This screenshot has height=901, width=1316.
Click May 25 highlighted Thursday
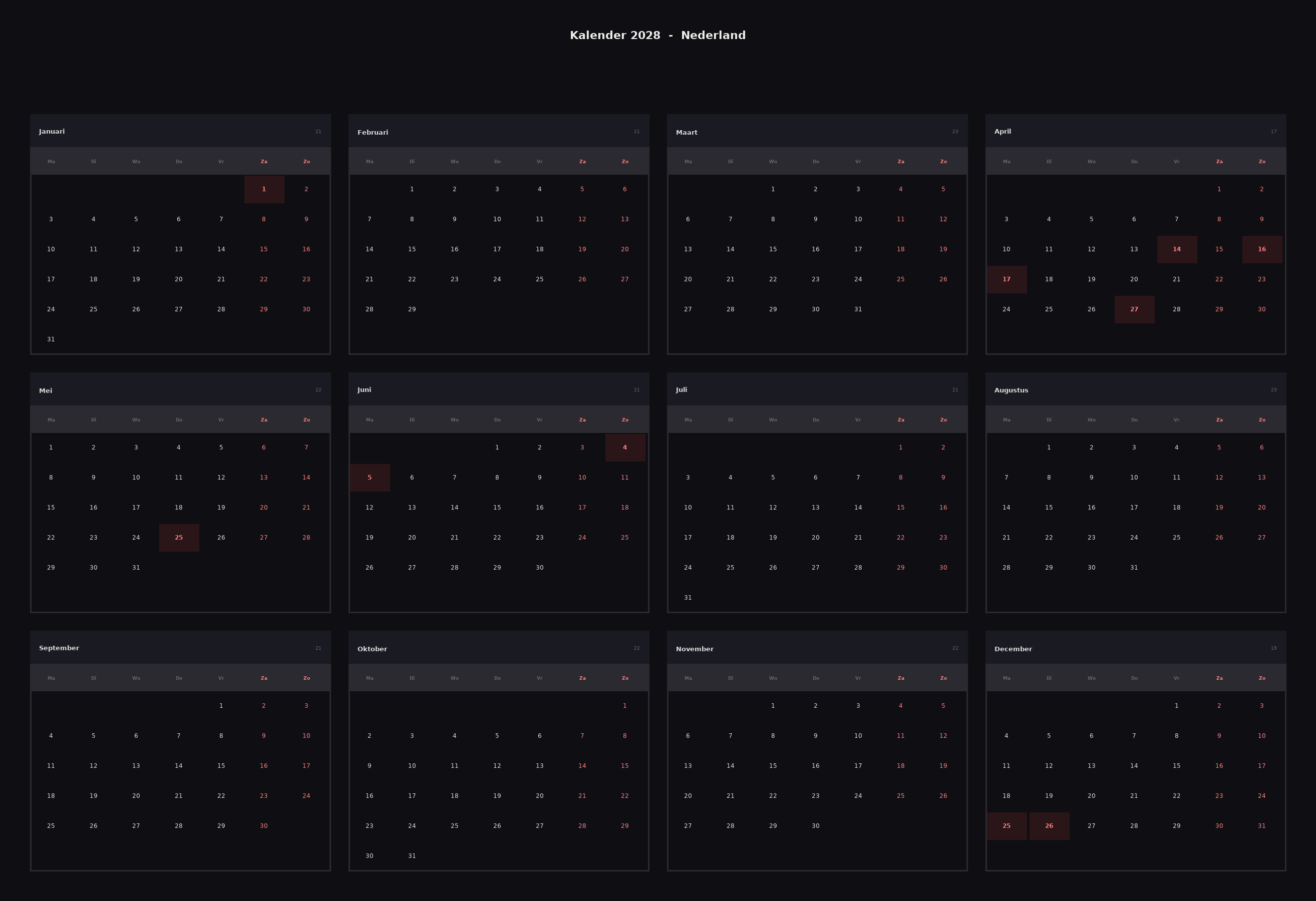coord(179,537)
